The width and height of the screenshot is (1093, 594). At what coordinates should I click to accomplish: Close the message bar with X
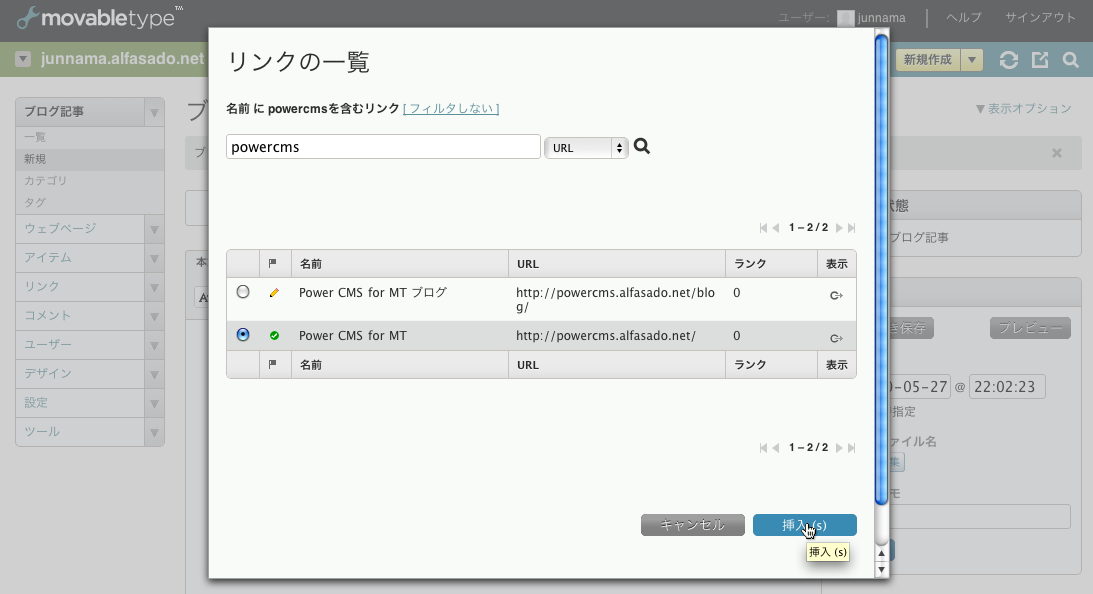click(1057, 153)
